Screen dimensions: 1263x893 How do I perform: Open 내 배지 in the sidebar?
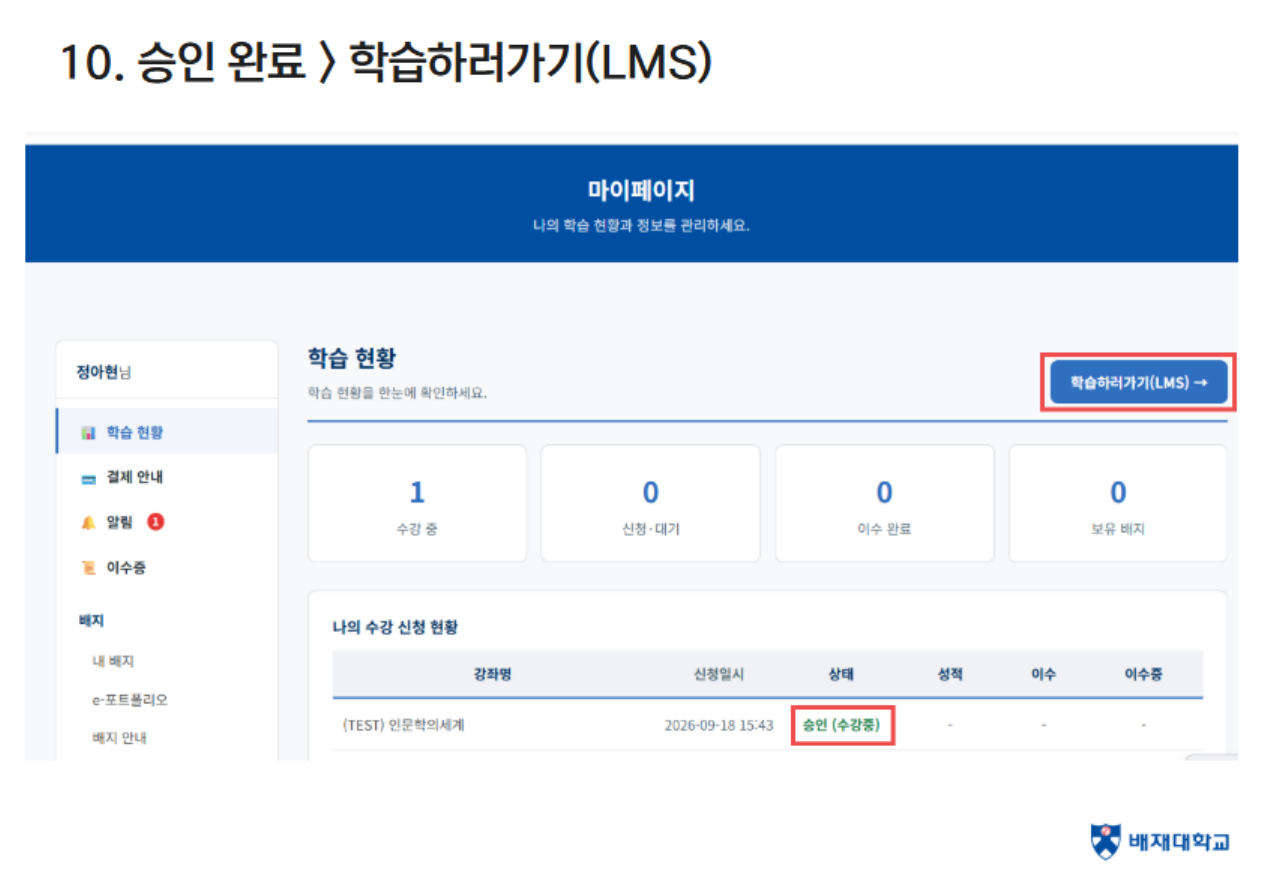tap(112, 662)
